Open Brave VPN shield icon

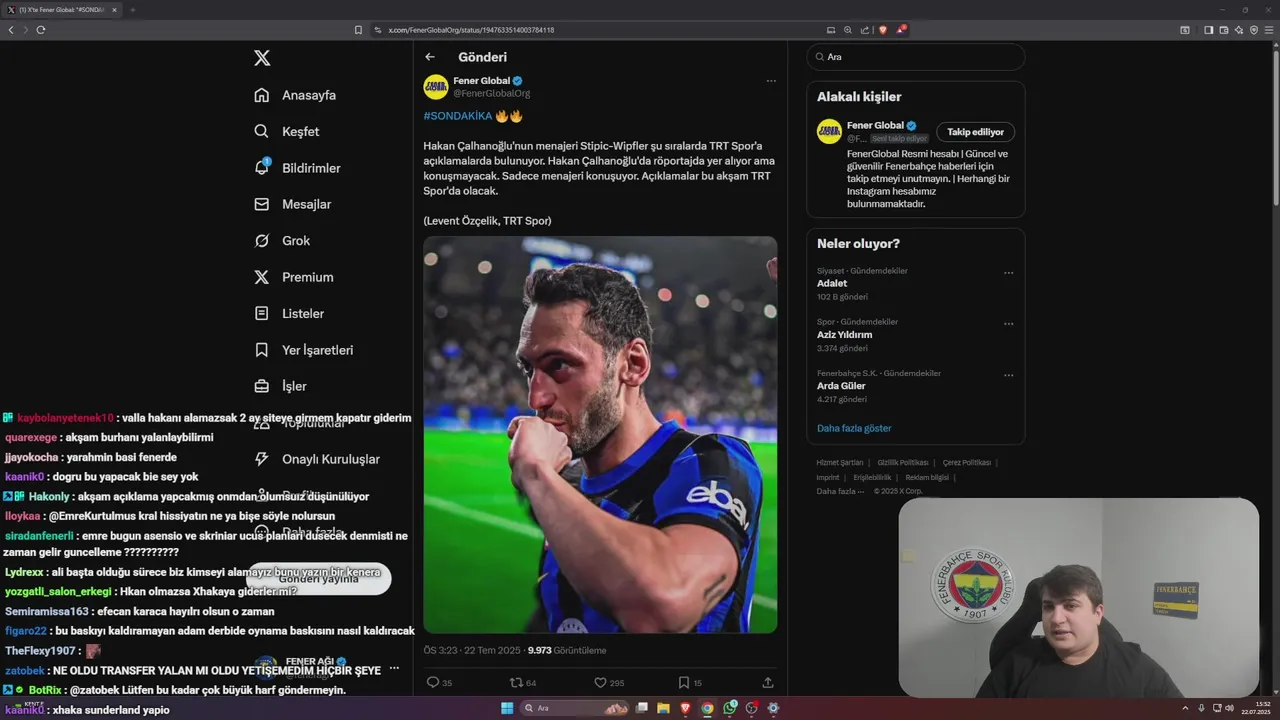1254,30
